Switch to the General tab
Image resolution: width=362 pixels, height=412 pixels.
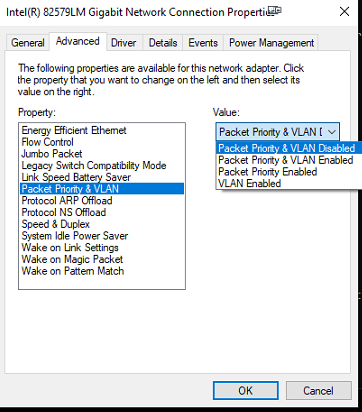[x=28, y=43]
